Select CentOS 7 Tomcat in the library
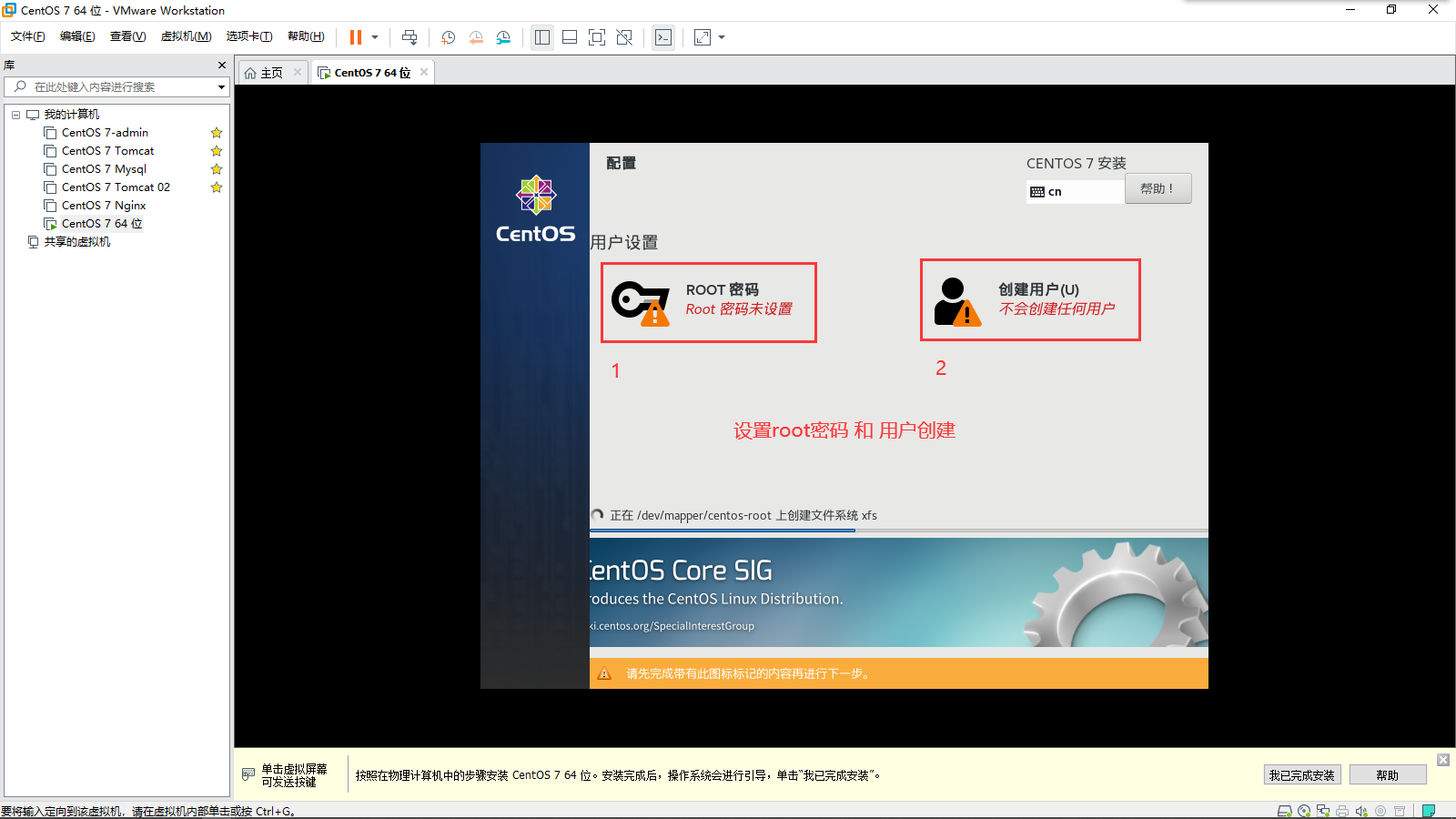 [107, 151]
